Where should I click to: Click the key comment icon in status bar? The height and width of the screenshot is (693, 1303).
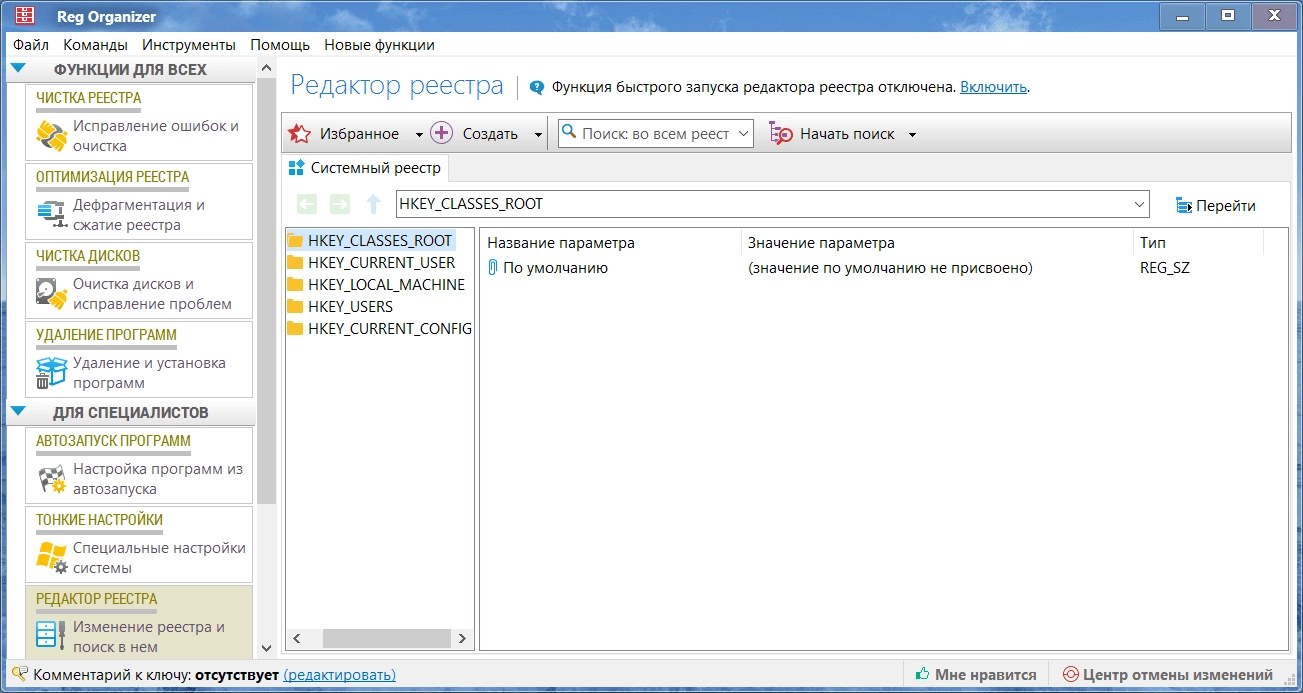20,674
